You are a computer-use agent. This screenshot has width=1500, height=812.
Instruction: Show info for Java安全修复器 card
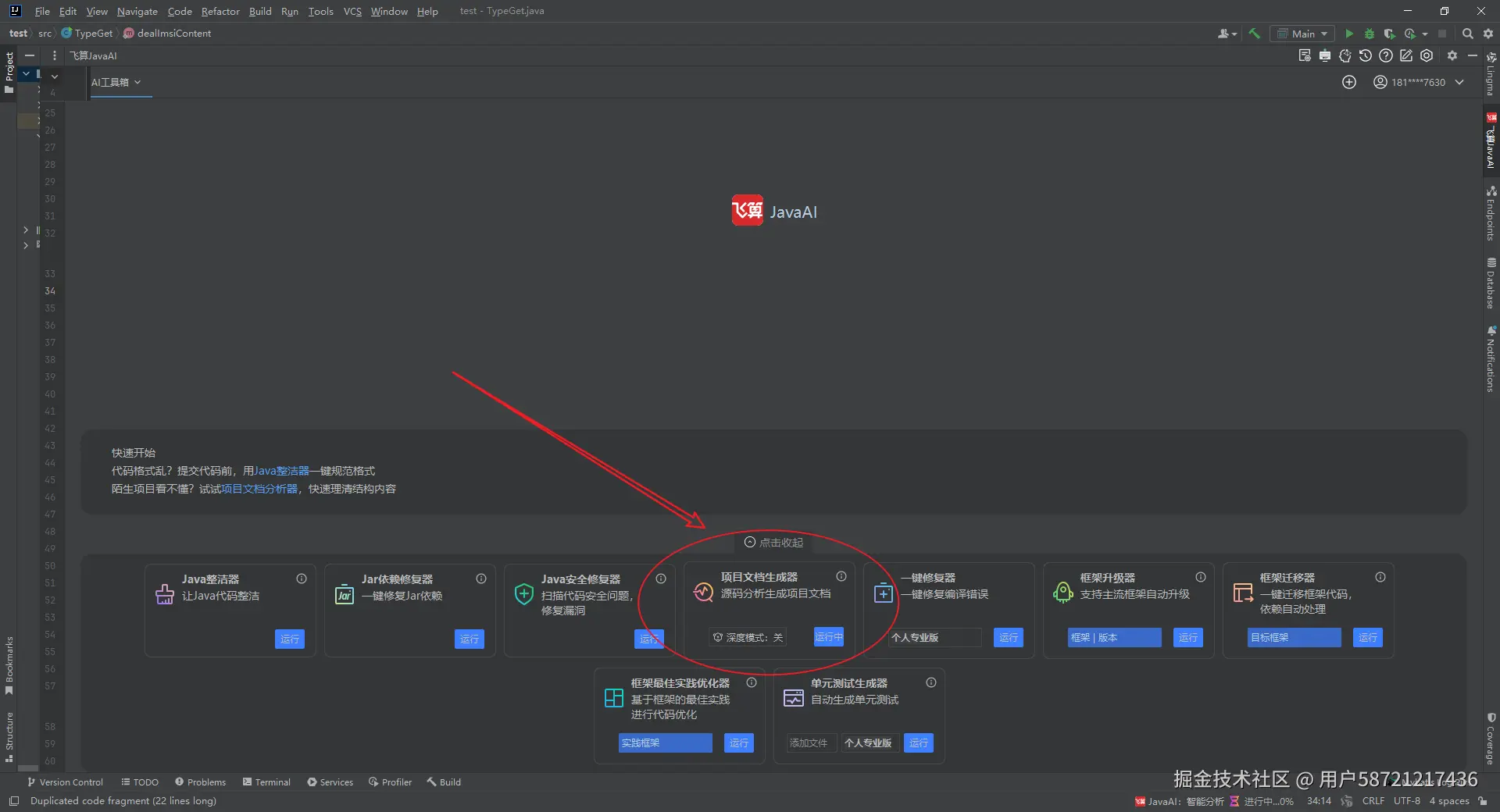[x=661, y=579]
